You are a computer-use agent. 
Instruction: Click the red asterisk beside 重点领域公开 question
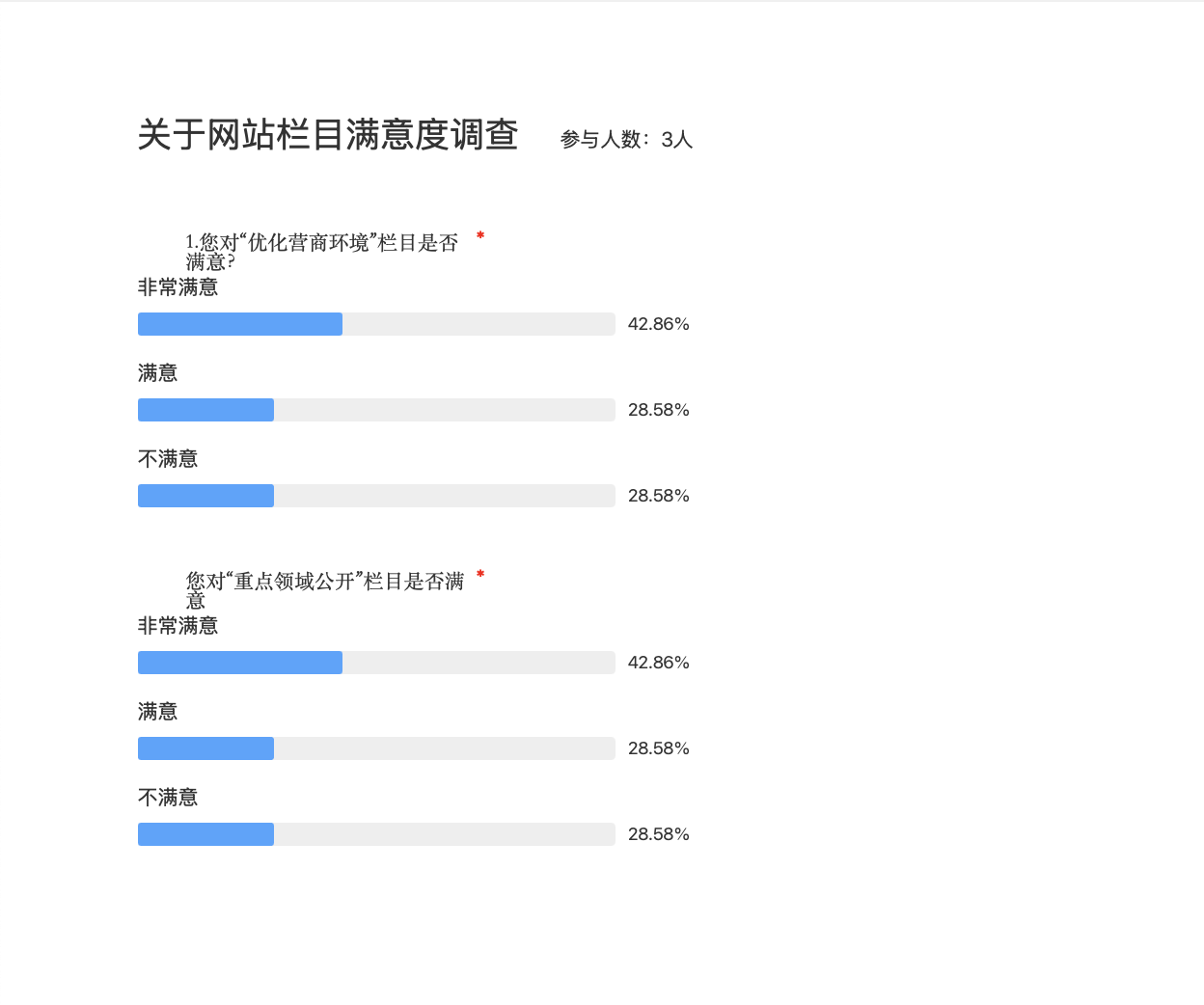pos(480,575)
